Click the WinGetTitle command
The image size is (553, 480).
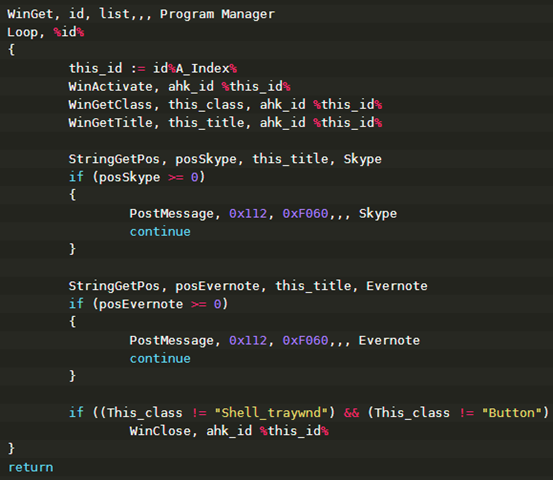[x=110, y=123]
